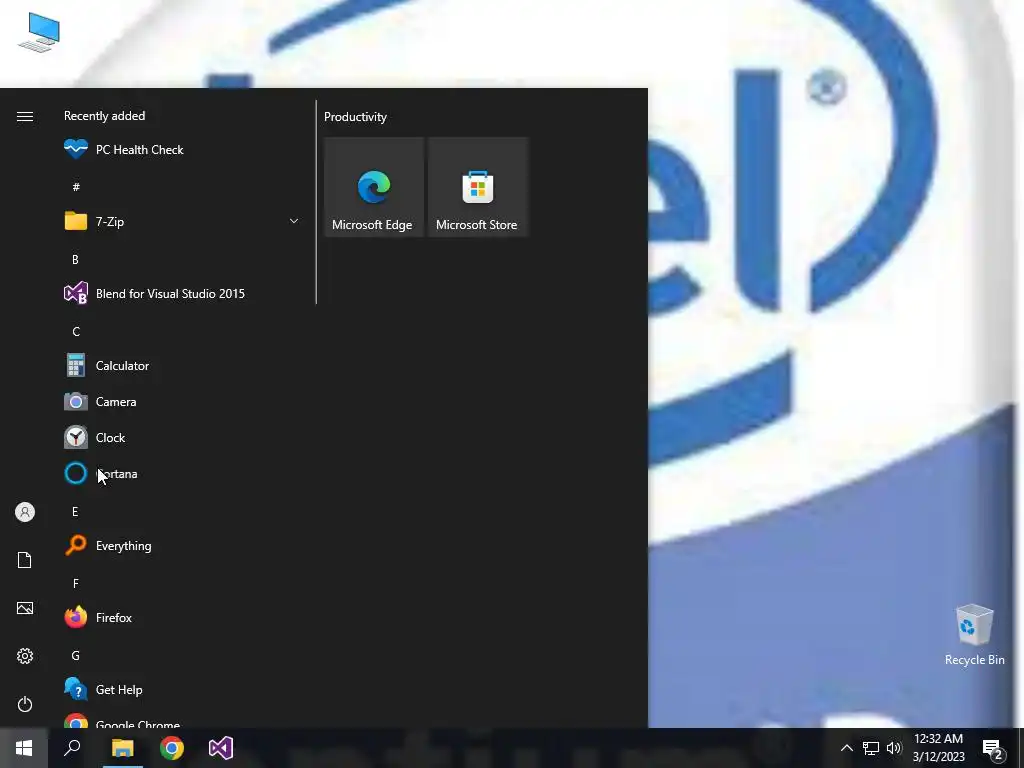Select This PC desktop icon
Viewport: 1024px width, 768px height.
[x=39, y=33]
